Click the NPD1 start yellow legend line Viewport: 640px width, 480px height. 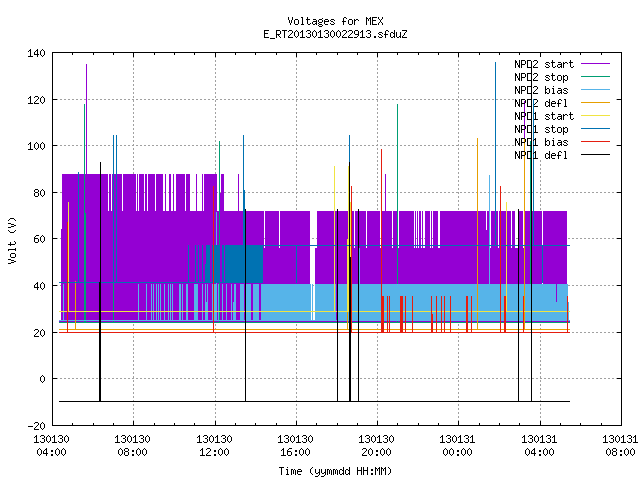click(x=595, y=116)
